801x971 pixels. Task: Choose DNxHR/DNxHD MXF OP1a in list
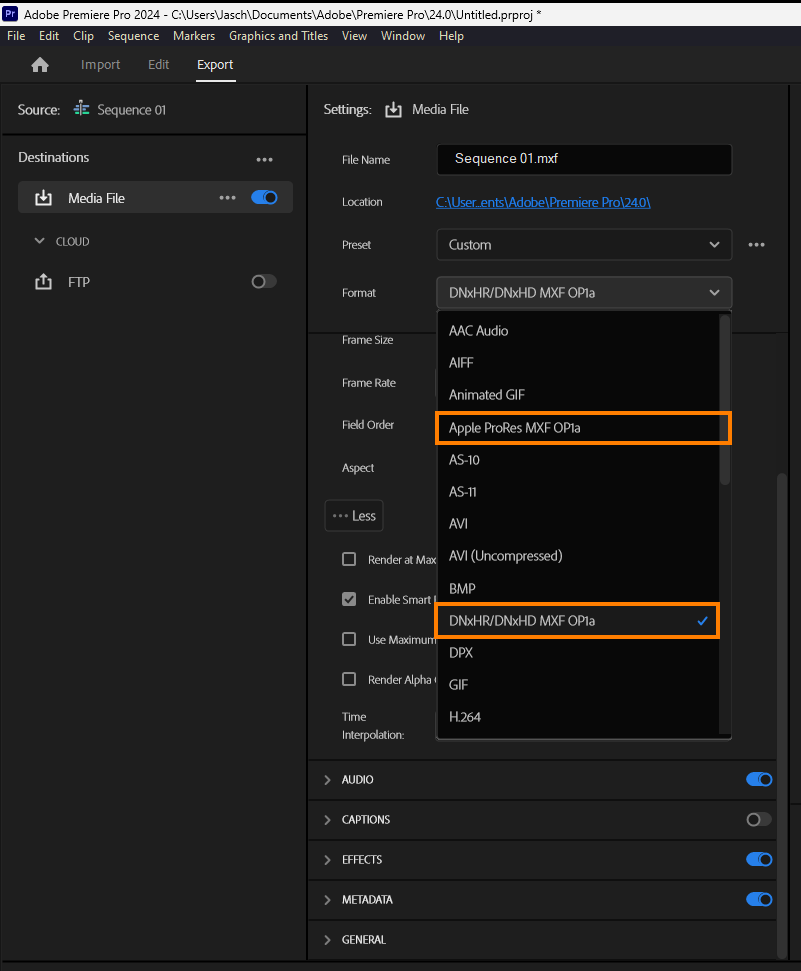click(577, 620)
